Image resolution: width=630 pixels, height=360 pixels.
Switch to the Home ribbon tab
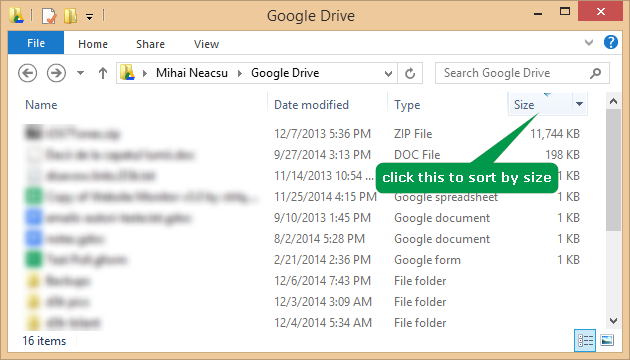(93, 44)
